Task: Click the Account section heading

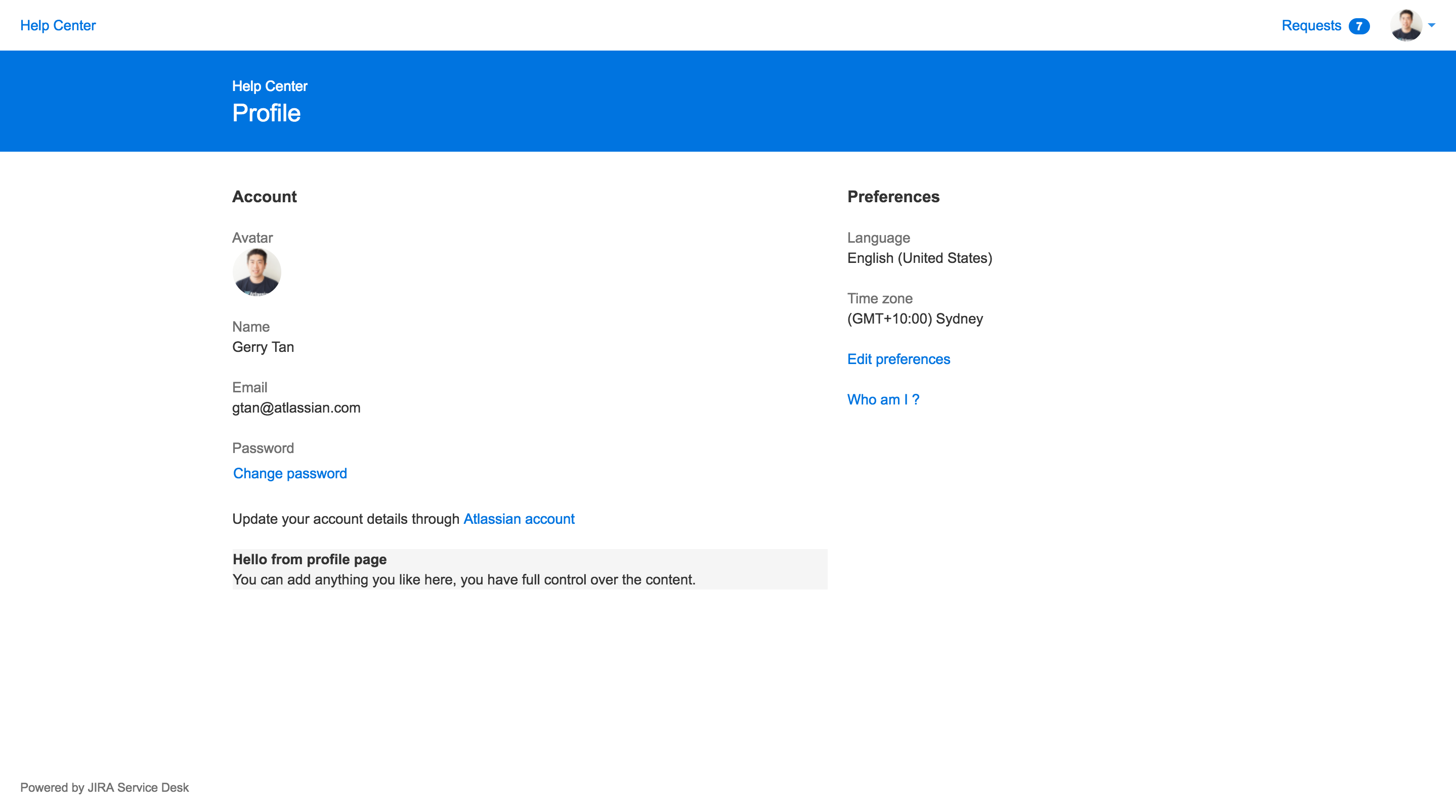Action: 265,197
